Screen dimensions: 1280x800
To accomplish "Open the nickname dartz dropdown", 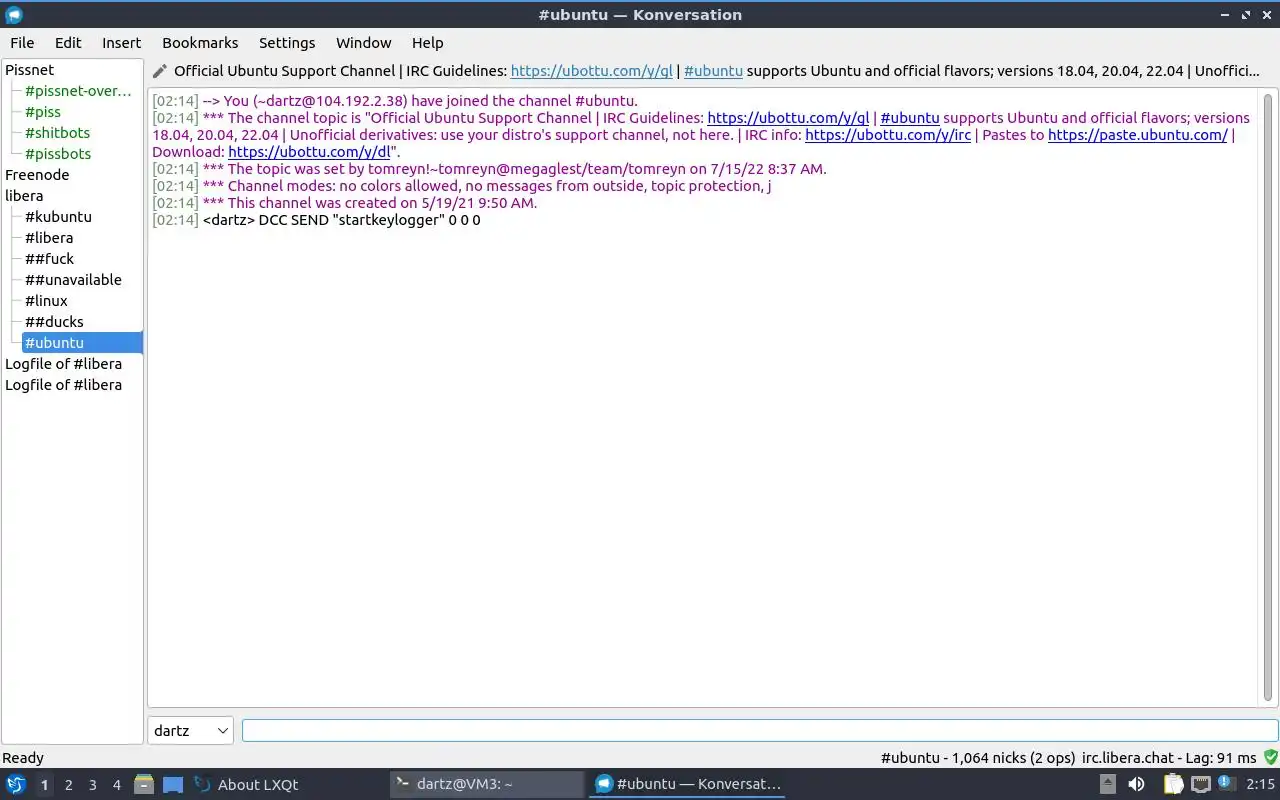I will [x=190, y=730].
